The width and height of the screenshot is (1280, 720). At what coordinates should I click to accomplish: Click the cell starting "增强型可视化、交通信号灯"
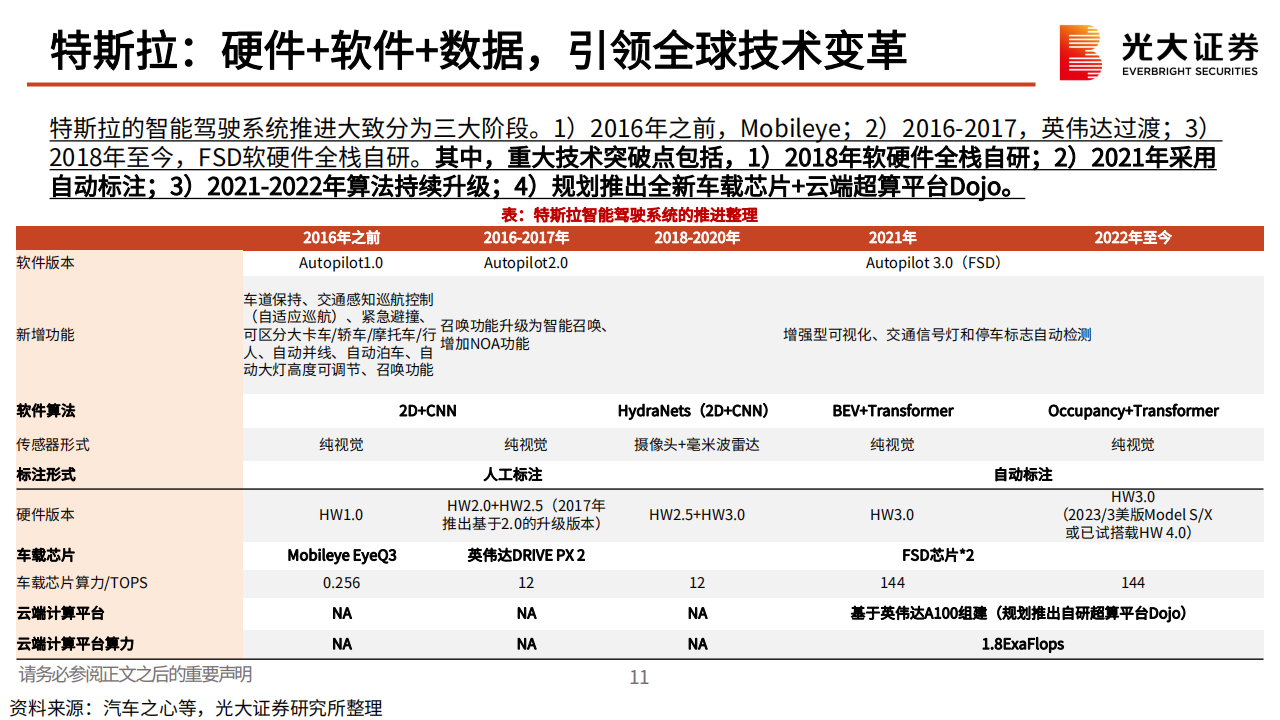coord(937,335)
